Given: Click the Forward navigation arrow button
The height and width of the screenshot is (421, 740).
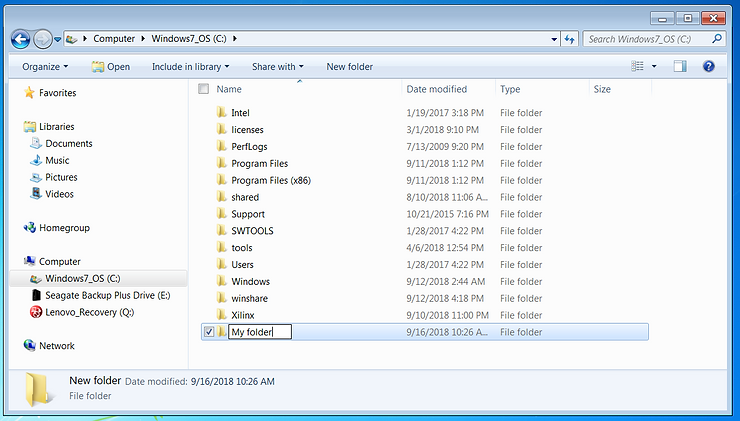Looking at the screenshot, I should [x=42, y=39].
